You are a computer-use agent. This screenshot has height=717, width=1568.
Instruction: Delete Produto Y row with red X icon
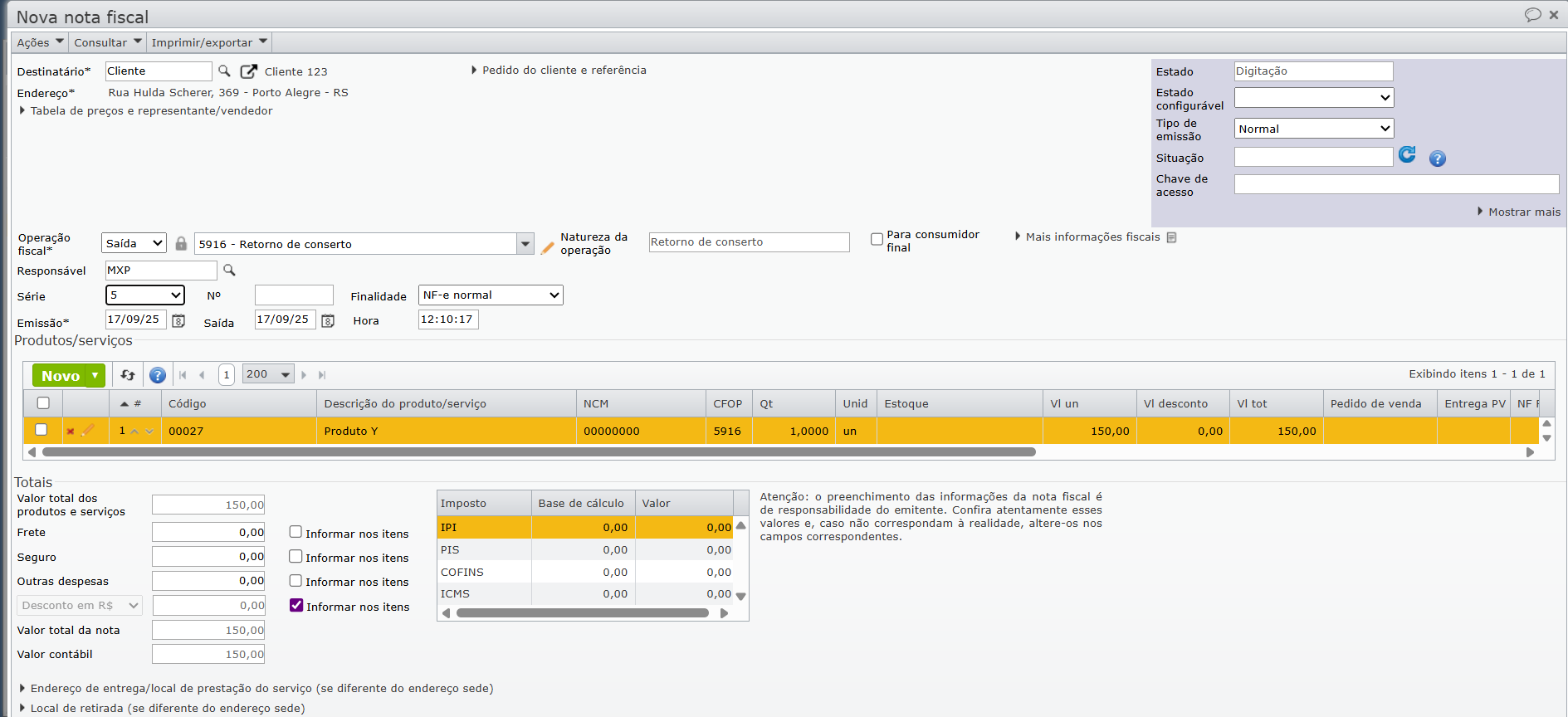coord(71,432)
